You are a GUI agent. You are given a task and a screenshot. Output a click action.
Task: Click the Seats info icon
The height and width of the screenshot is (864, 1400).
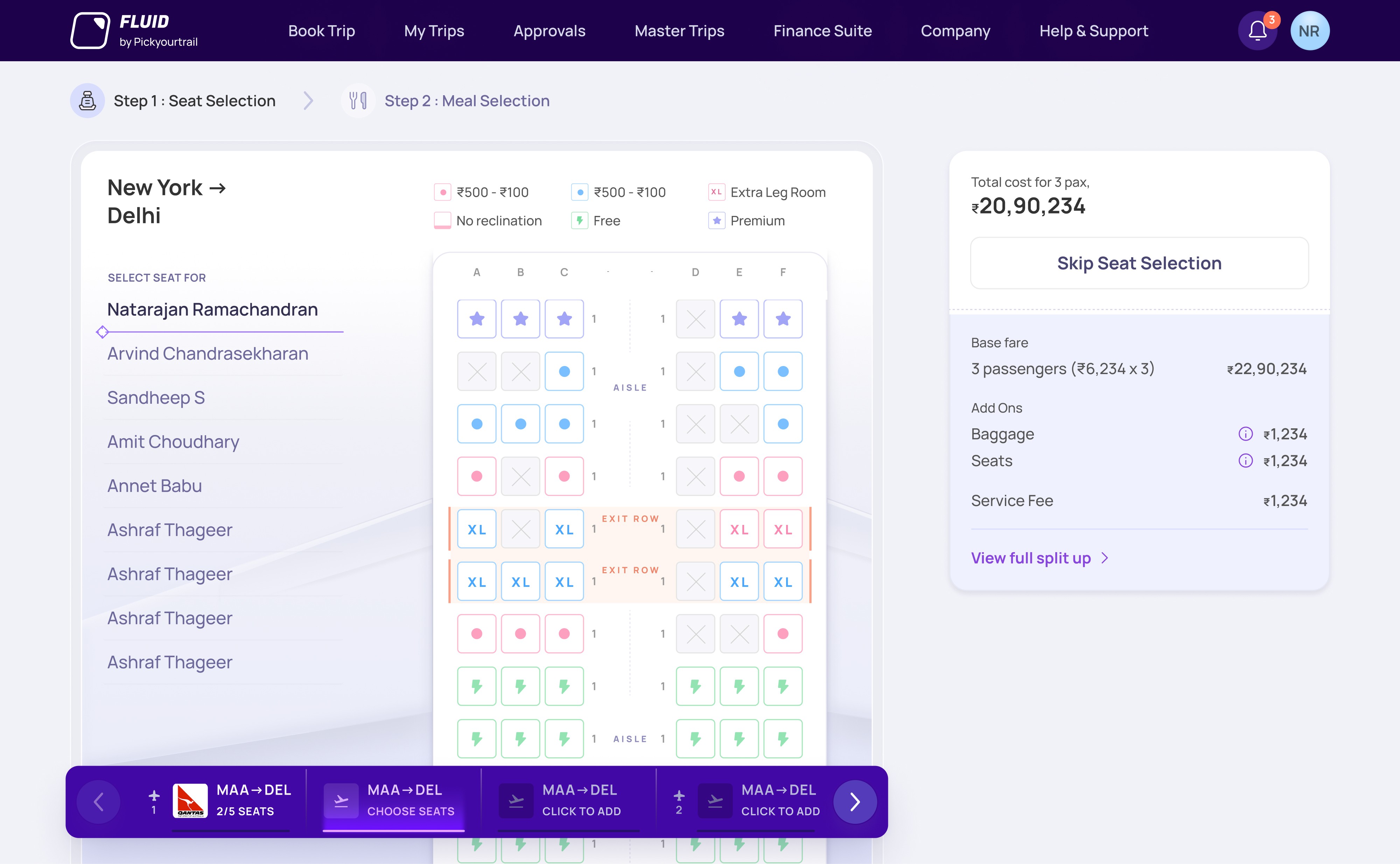(x=1245, y=461)
